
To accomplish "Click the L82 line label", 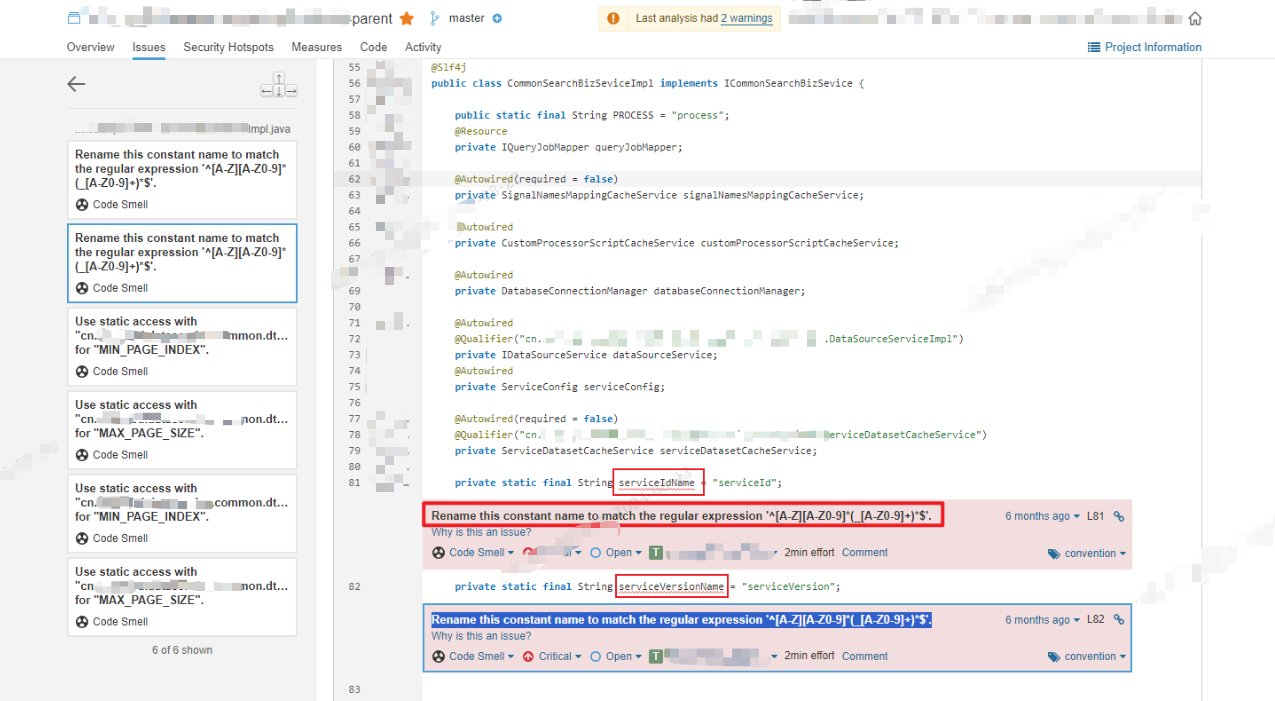I will coord(1096,620).
